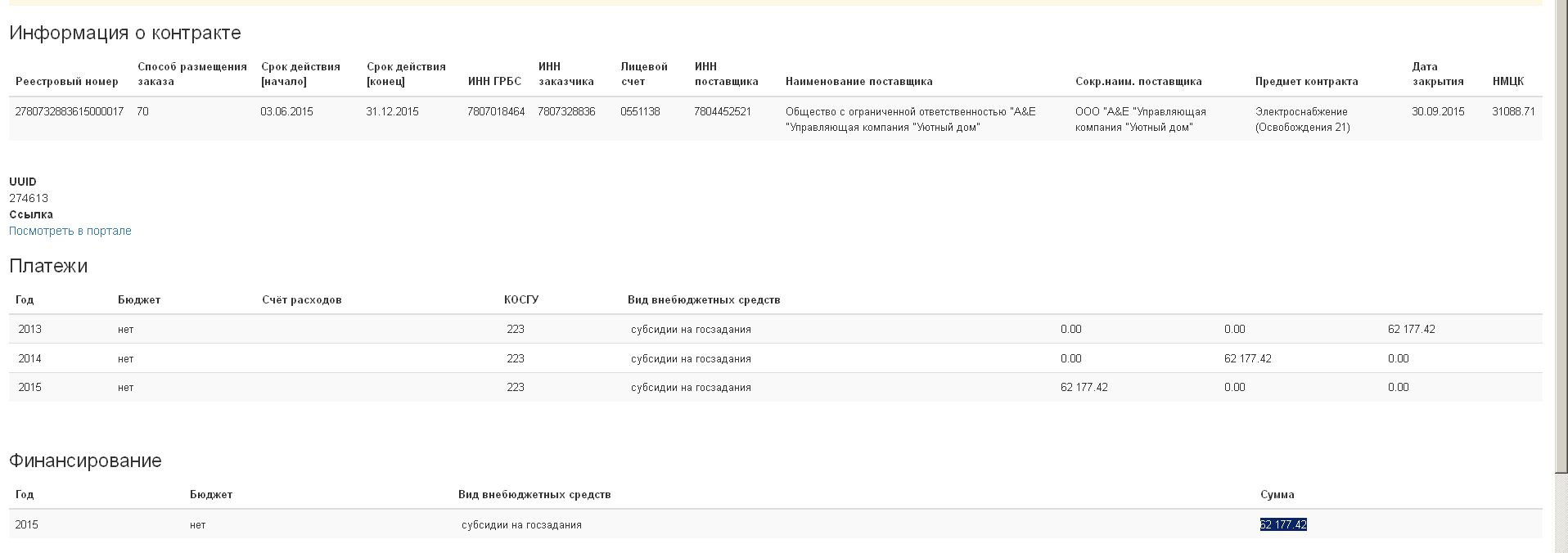This screenshot has width=1568, height=553.
Task: Click the 'Наименование поставщика' column header
Action: click(x=859, y=81)
